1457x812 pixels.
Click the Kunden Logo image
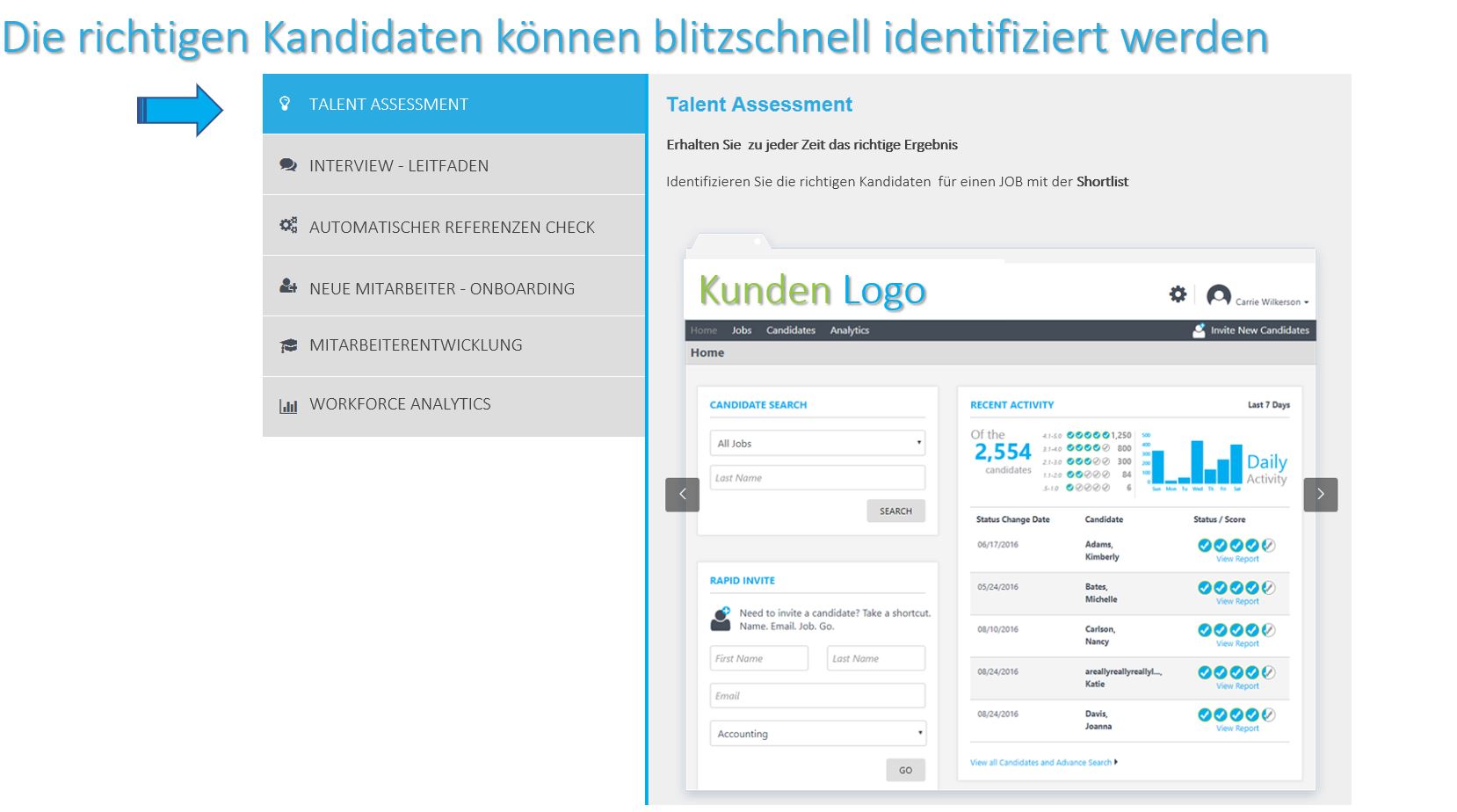[812, 291]
